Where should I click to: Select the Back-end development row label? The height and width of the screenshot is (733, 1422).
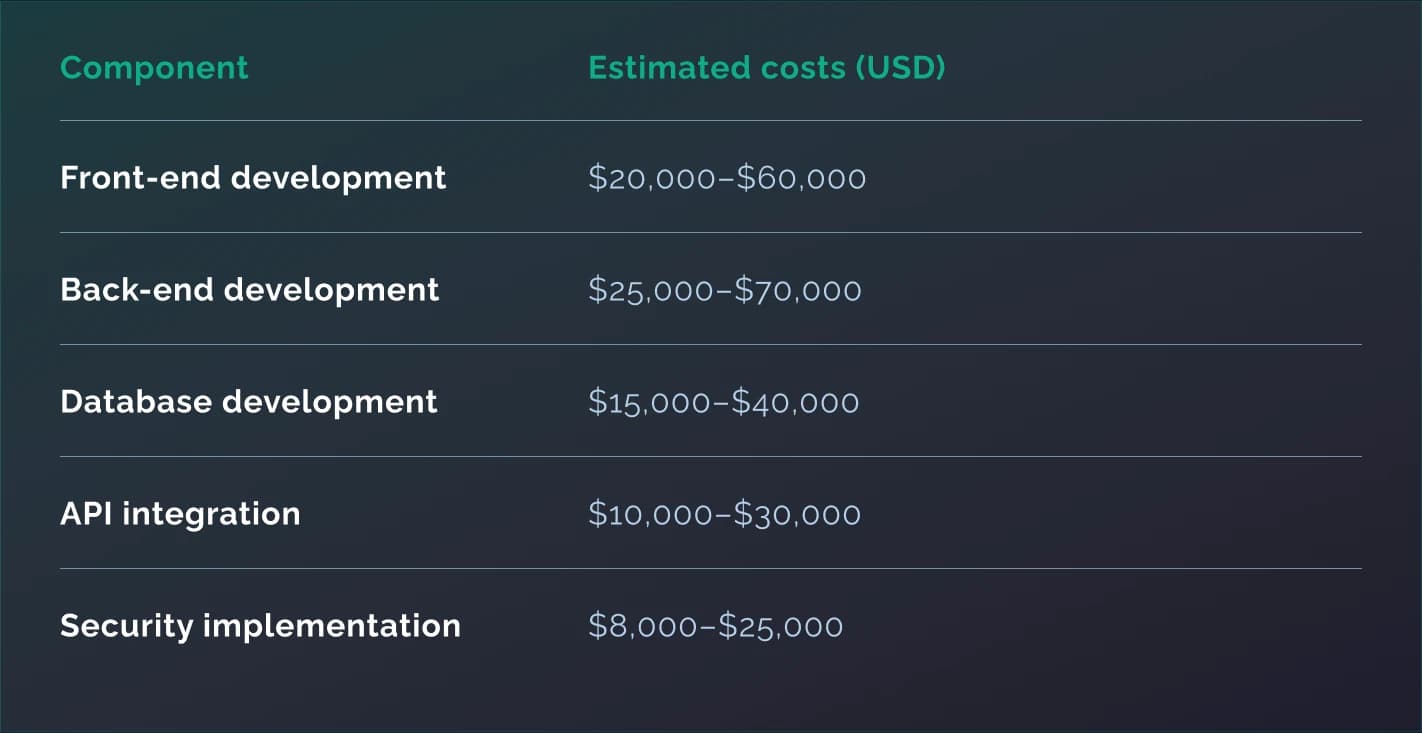[x=249, y=290]
